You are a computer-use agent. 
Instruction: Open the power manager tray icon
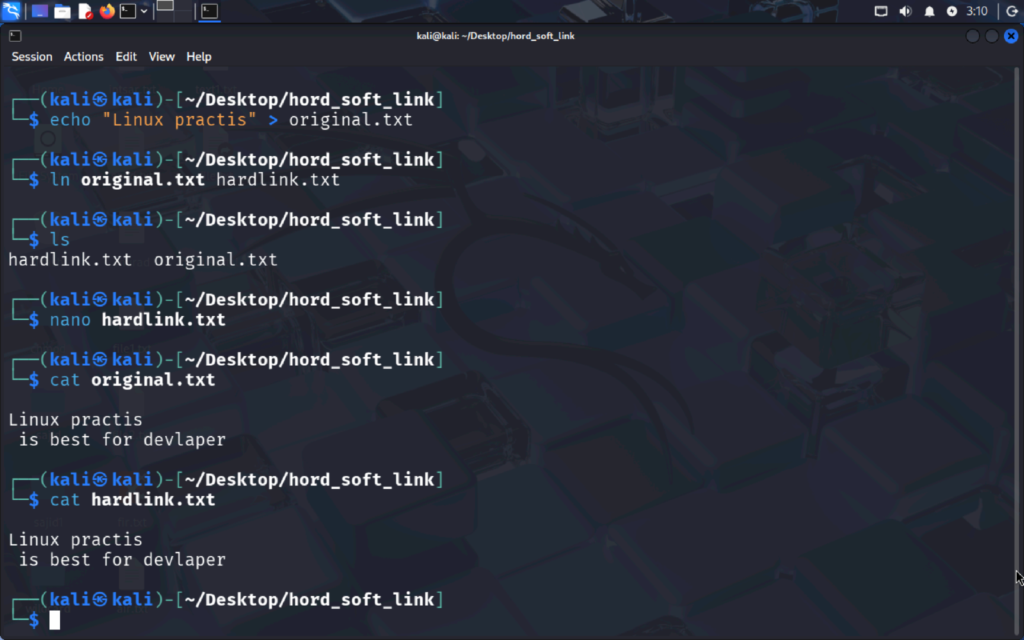point(952,12)
